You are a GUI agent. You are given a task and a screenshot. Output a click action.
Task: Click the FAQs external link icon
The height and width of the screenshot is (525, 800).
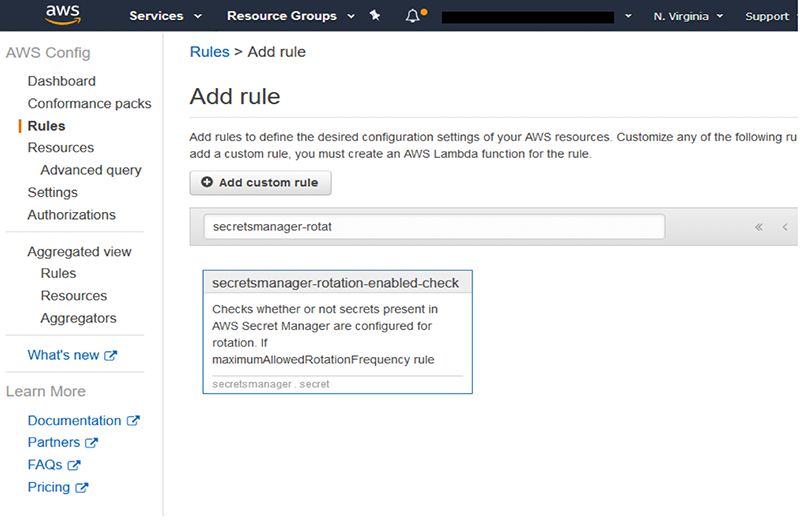[74, 465]
